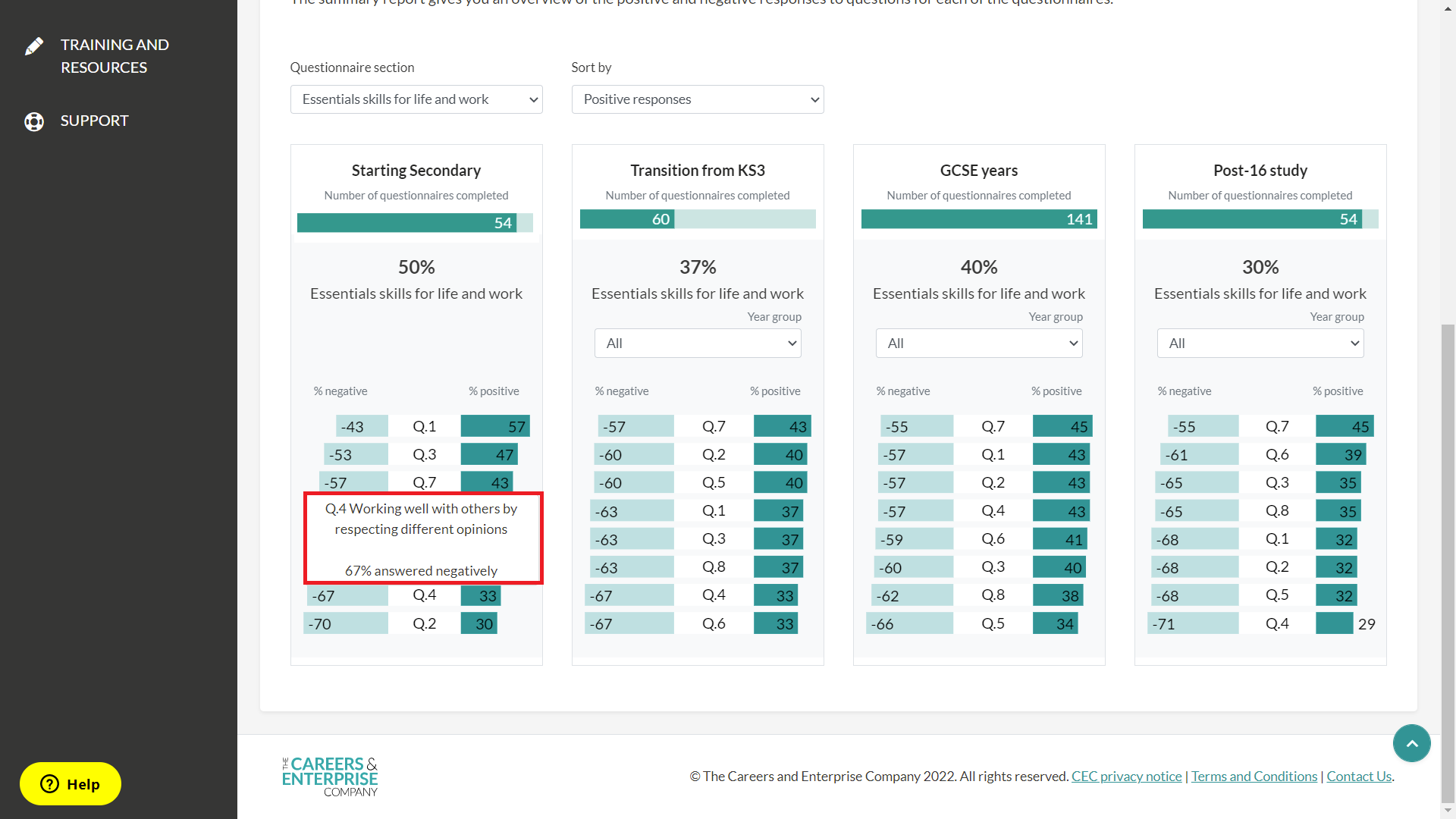Click Q.3 label in GCSE years

993,567
